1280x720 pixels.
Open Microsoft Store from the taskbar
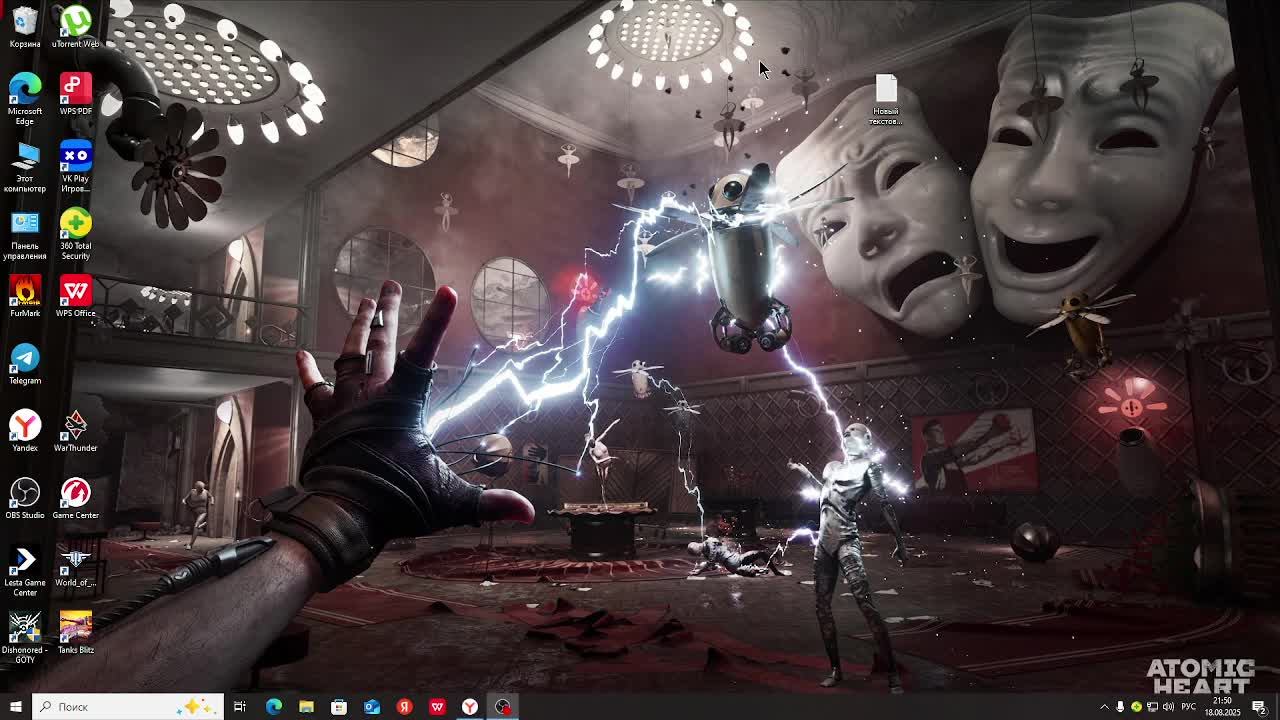point(339,707)
